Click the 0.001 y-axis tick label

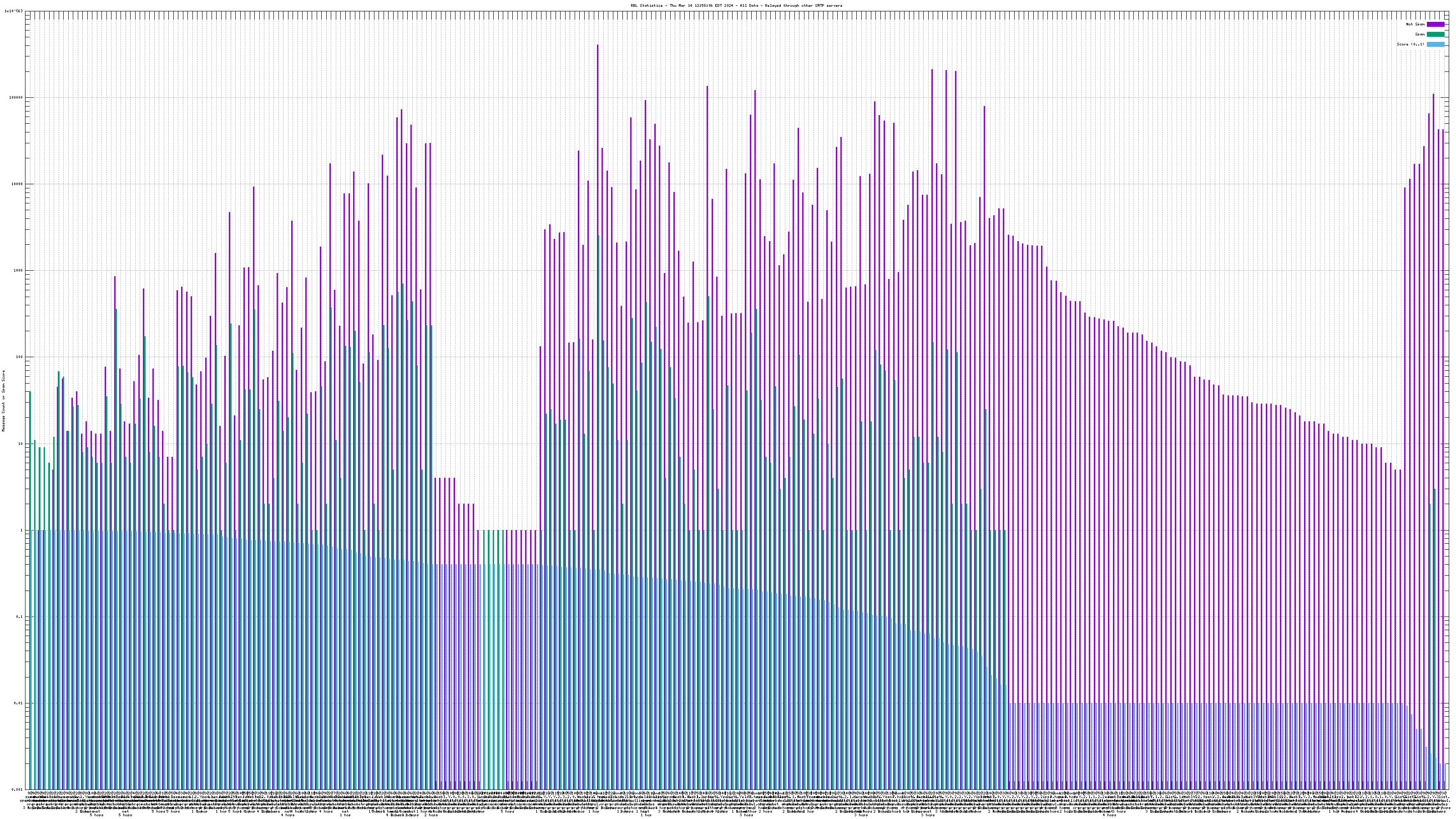pos(18,789)
